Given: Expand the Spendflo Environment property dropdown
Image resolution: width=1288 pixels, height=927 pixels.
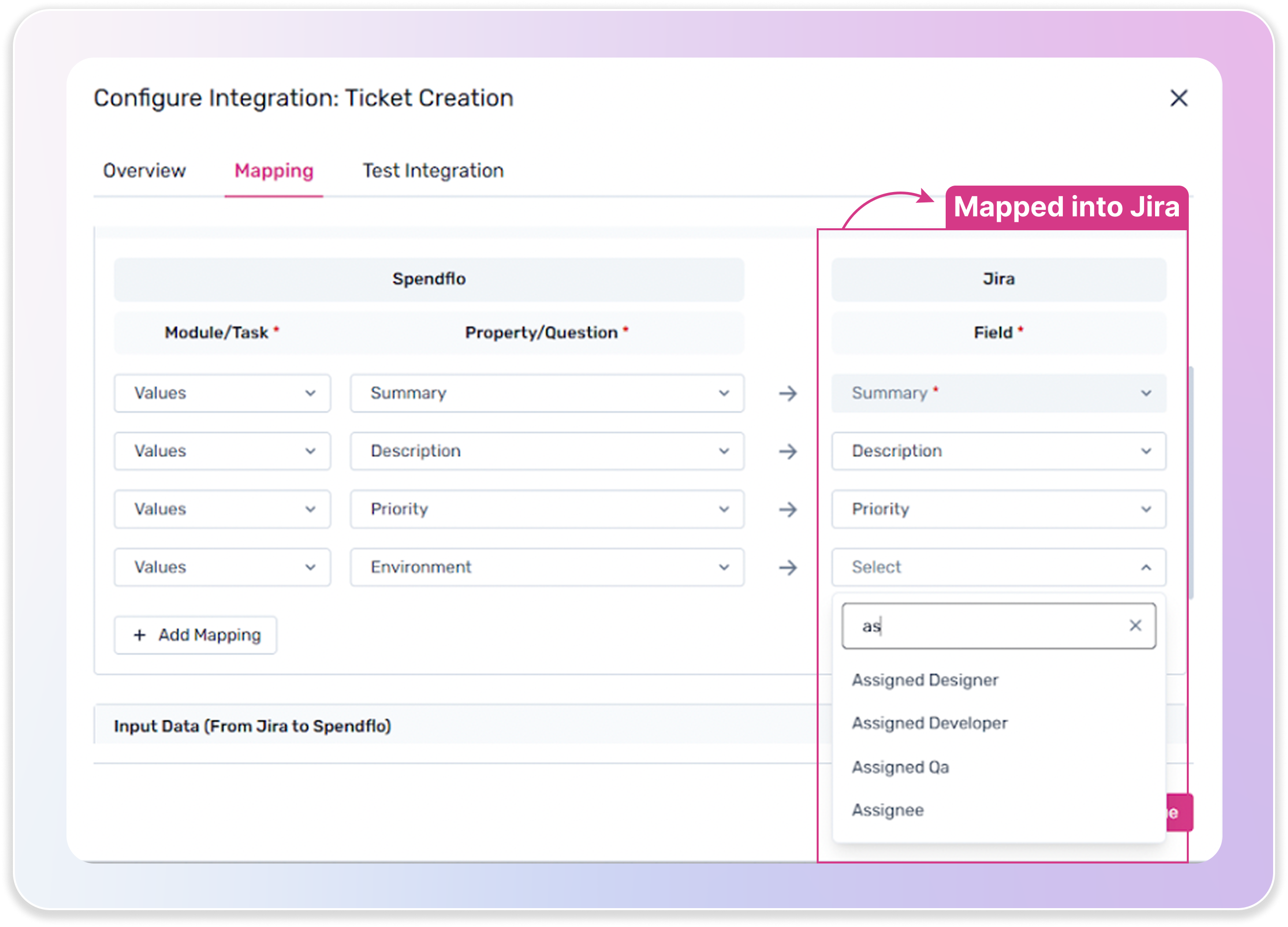Looking at the screenshot, I should click(547, 567).
